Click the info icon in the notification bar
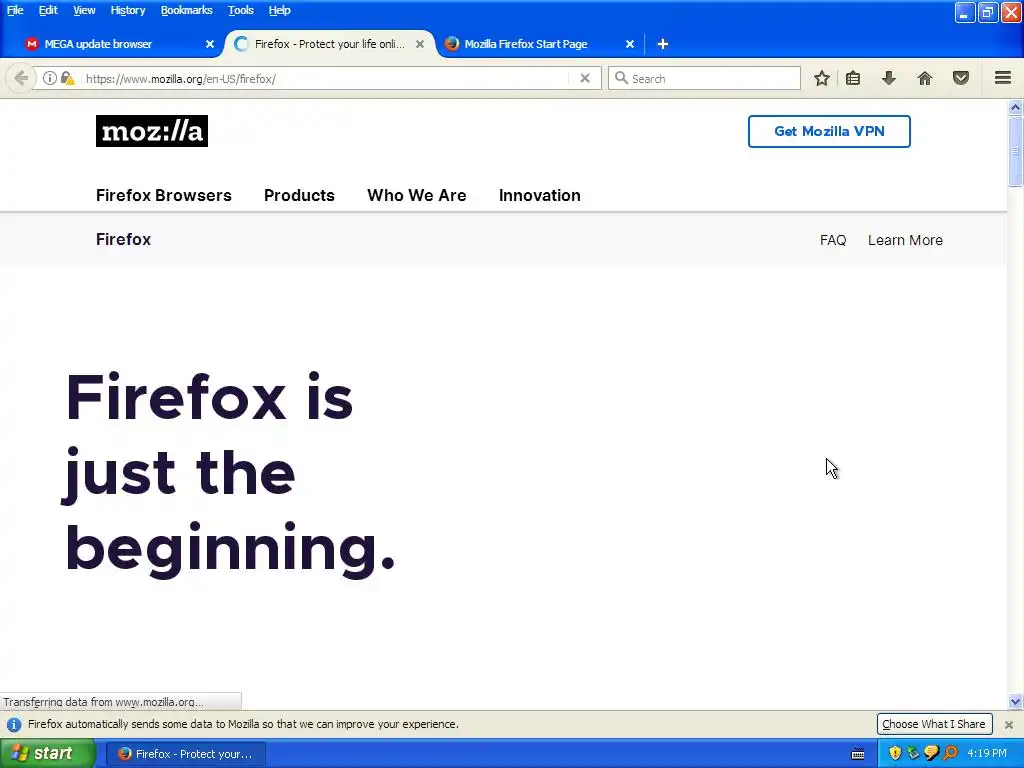 [14, 724]
